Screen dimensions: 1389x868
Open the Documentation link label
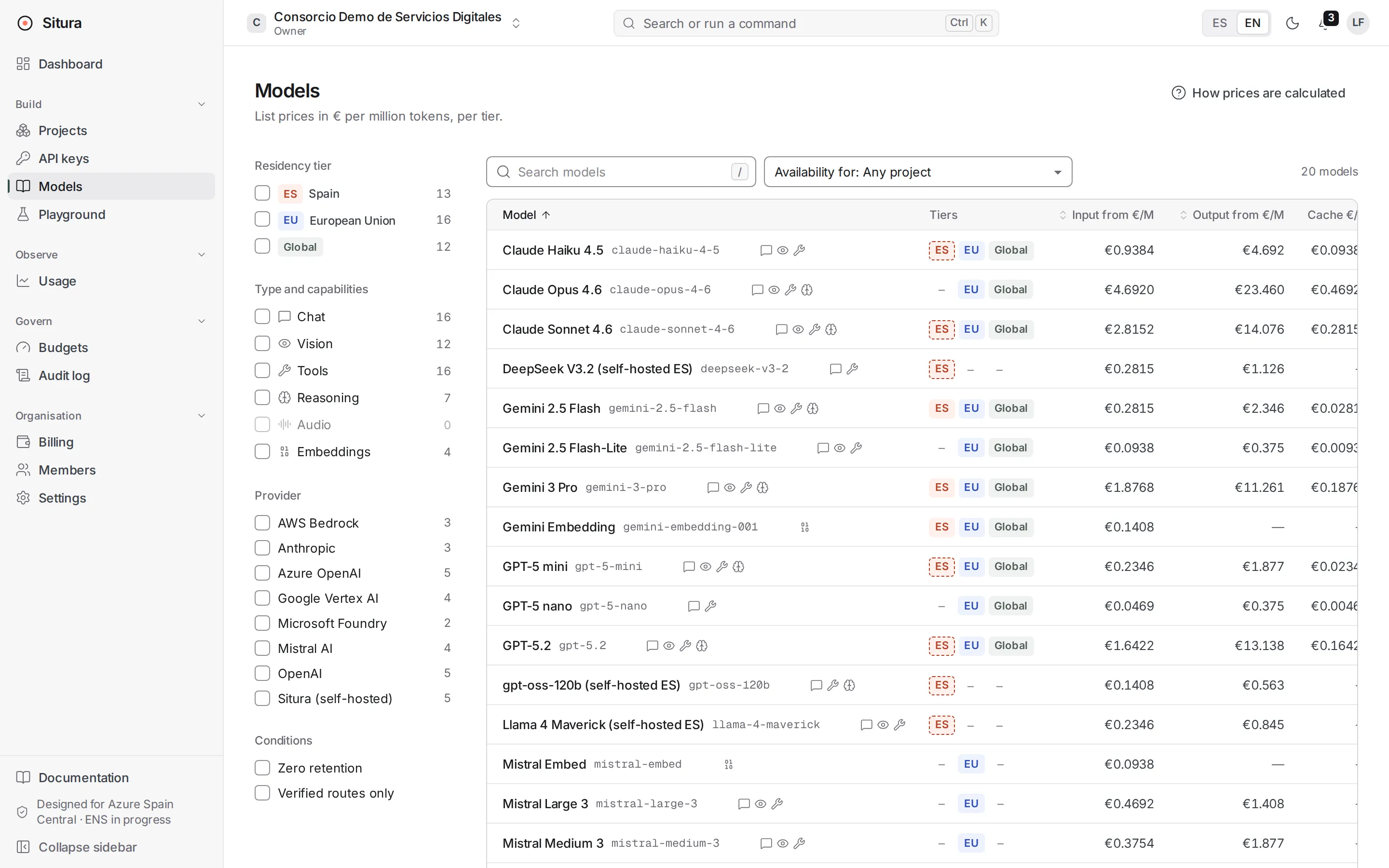84,777
